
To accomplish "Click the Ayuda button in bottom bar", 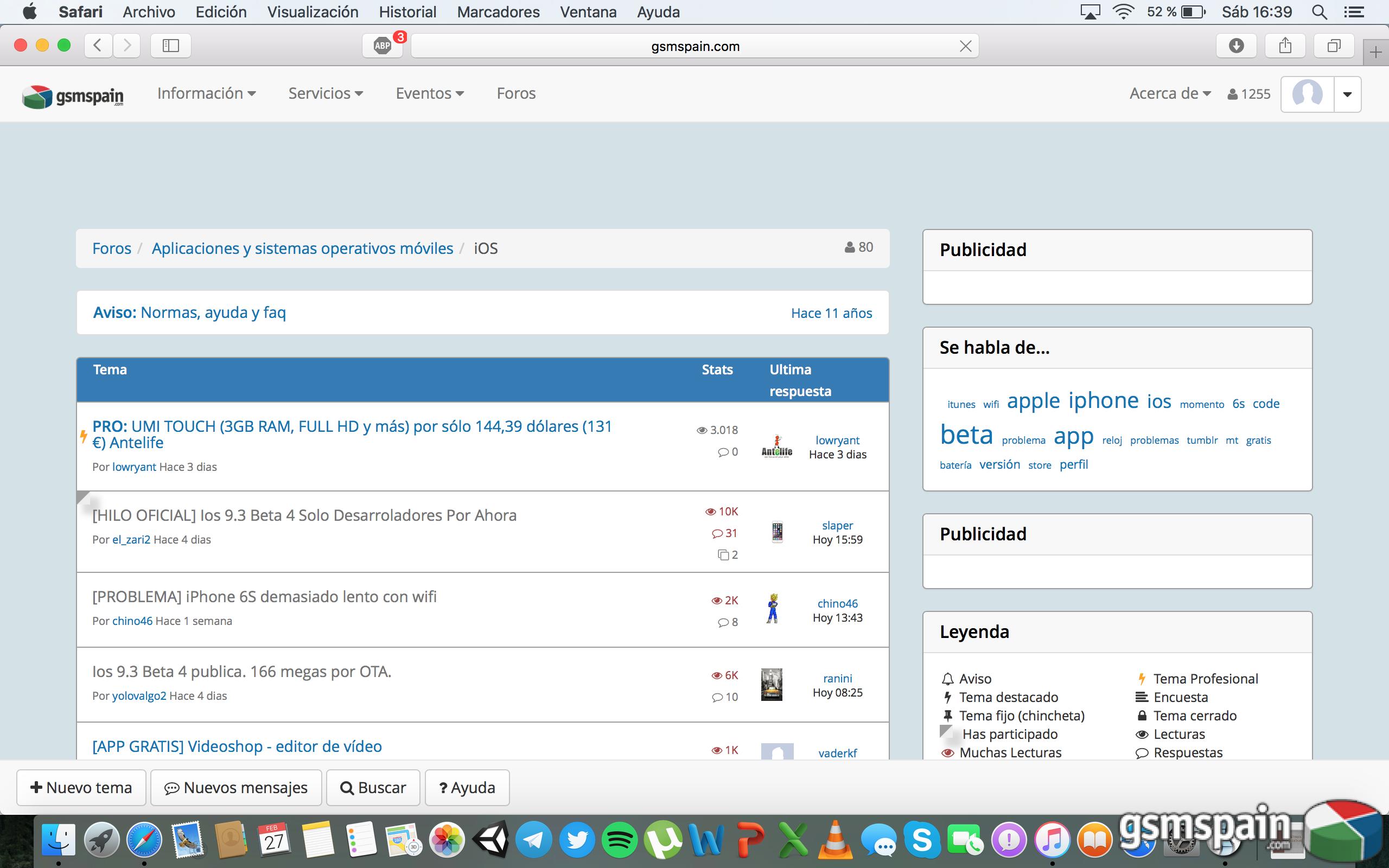I will [467, 788].
